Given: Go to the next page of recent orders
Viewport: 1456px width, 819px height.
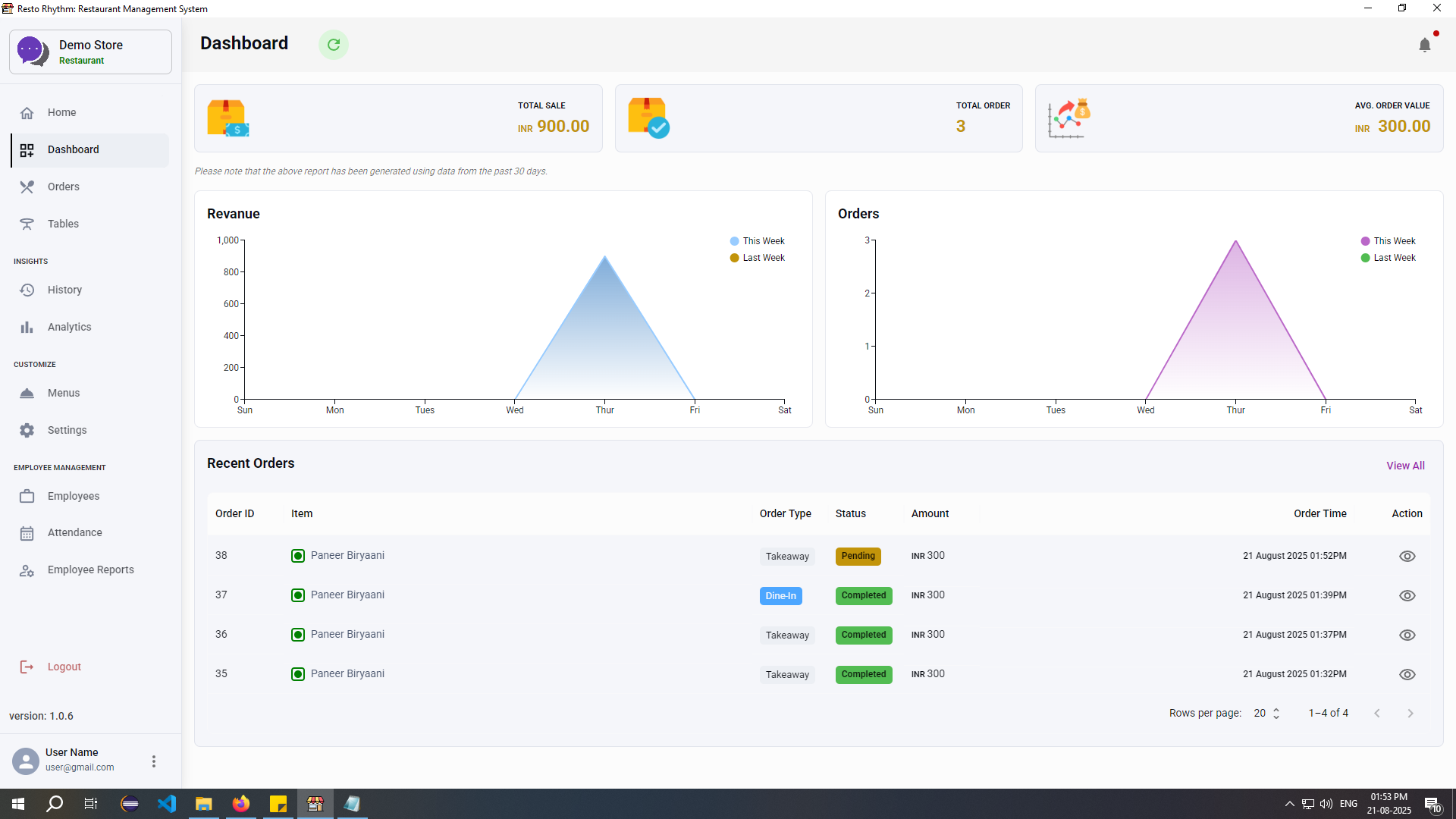Looking at the screenshot, I should [x=1410, y=713].
